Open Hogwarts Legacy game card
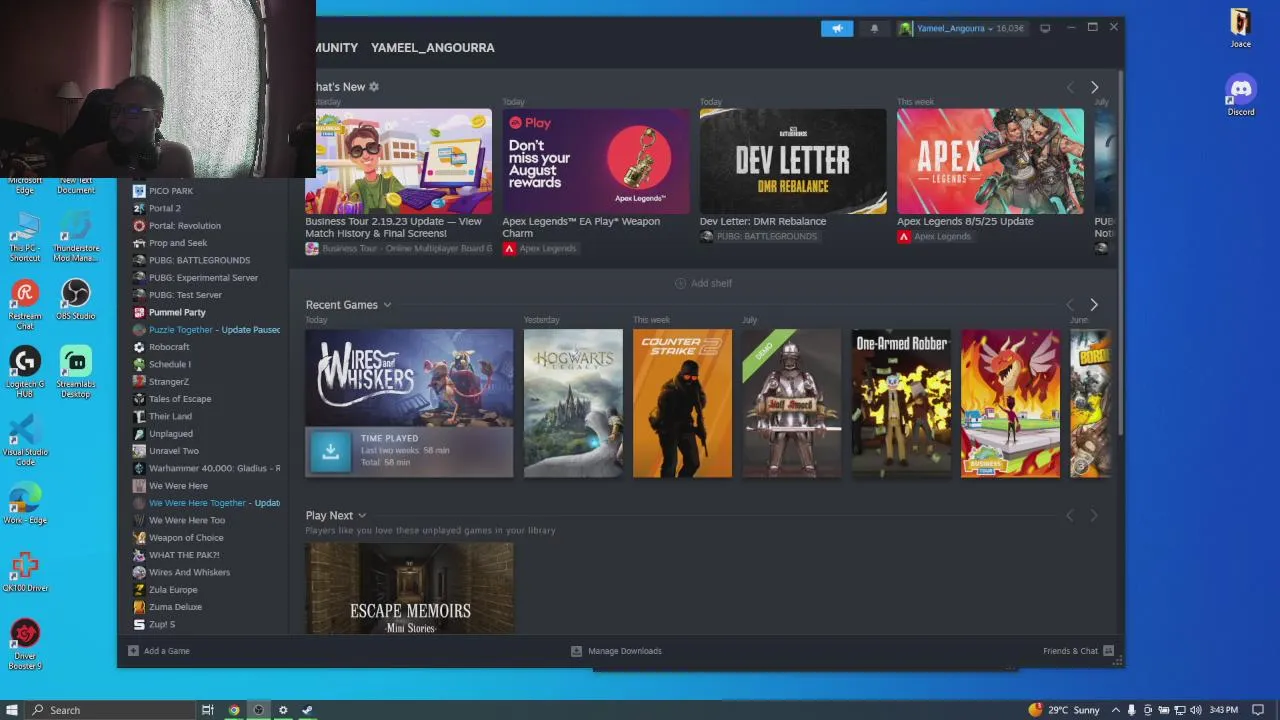Image resolution: width=1280 pixels, height=720 pixels. pos(573,403)
